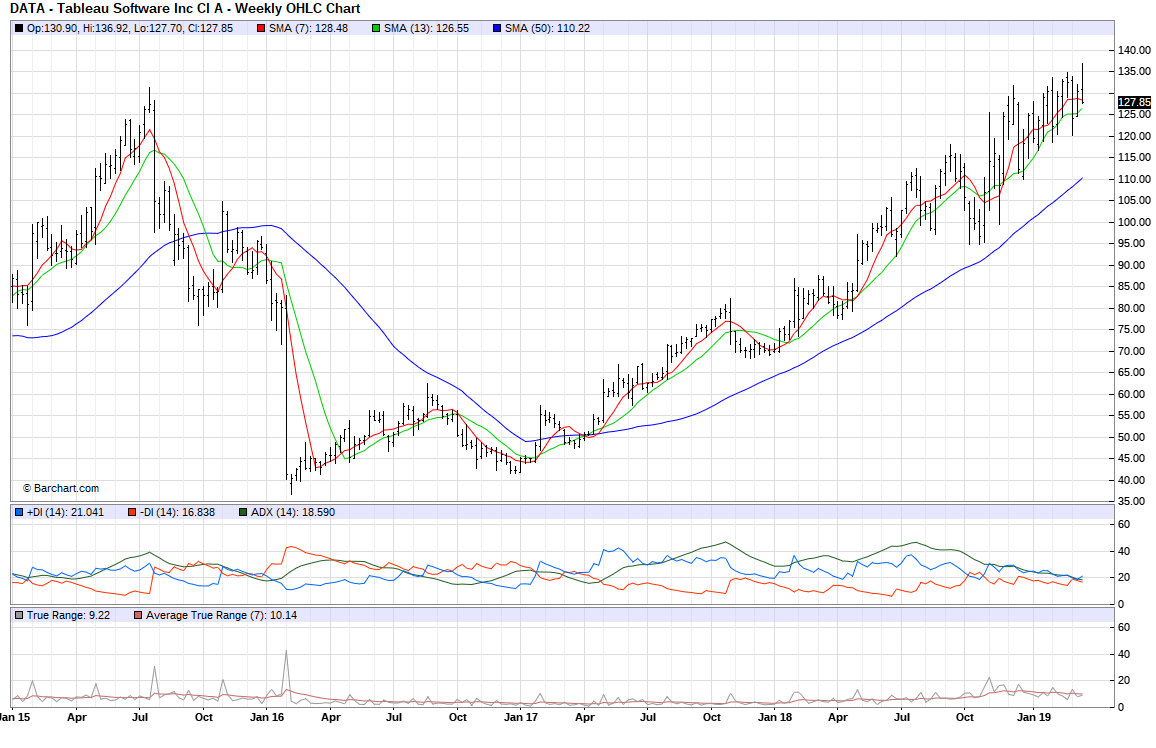The image size is (1156, 748).
Task: Click the Average True Range legend swatch
Action: click(138, 615)
